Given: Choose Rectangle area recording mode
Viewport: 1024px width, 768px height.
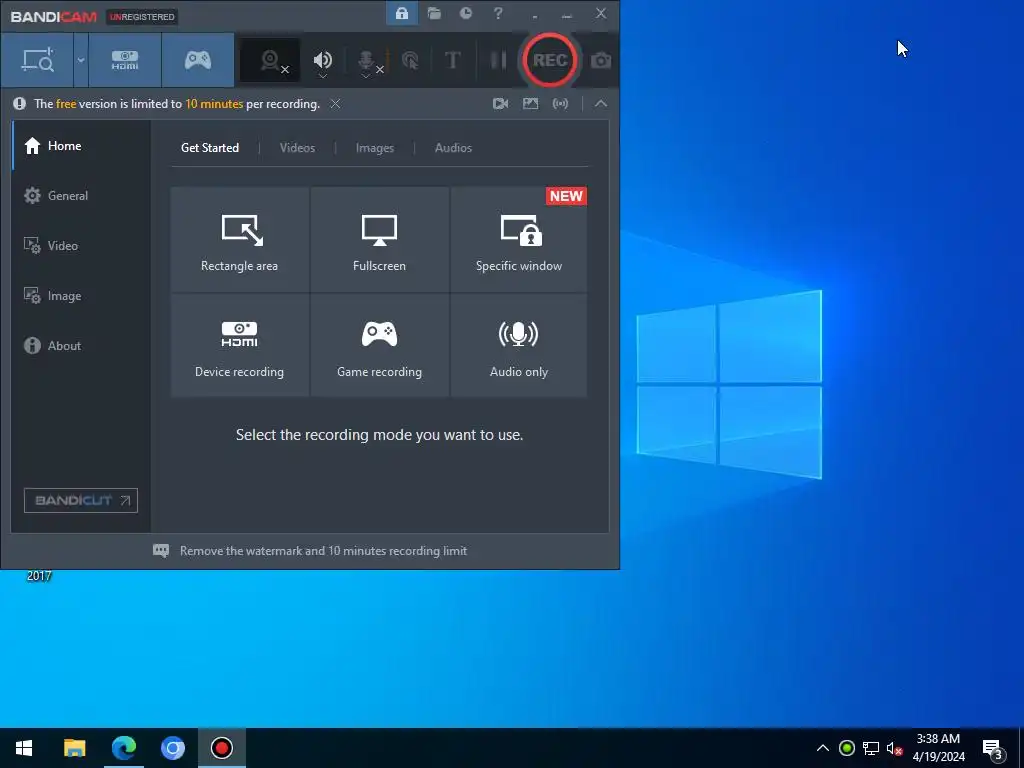Looking at the screenshot, I should coord(240,240).
